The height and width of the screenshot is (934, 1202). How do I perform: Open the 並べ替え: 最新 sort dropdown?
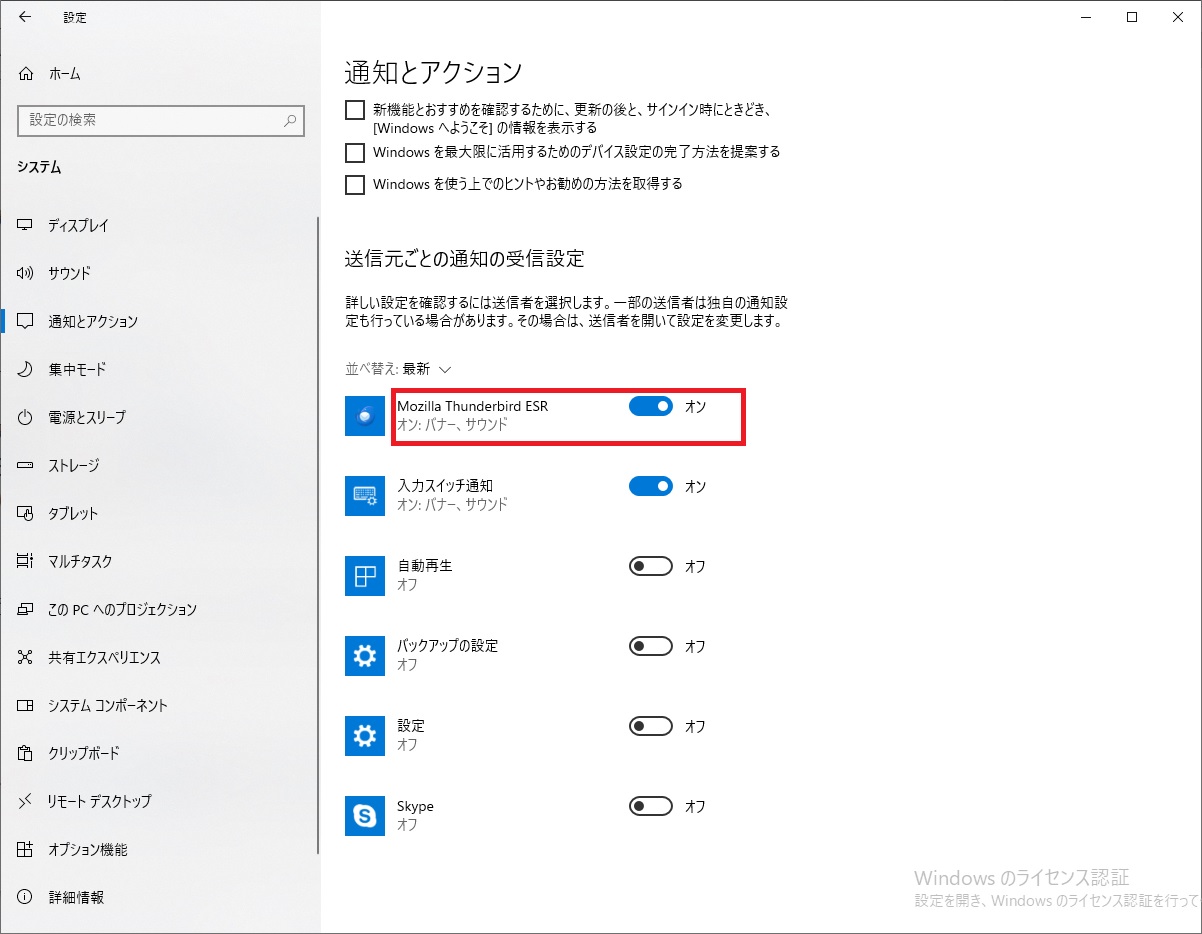[399, 368]
